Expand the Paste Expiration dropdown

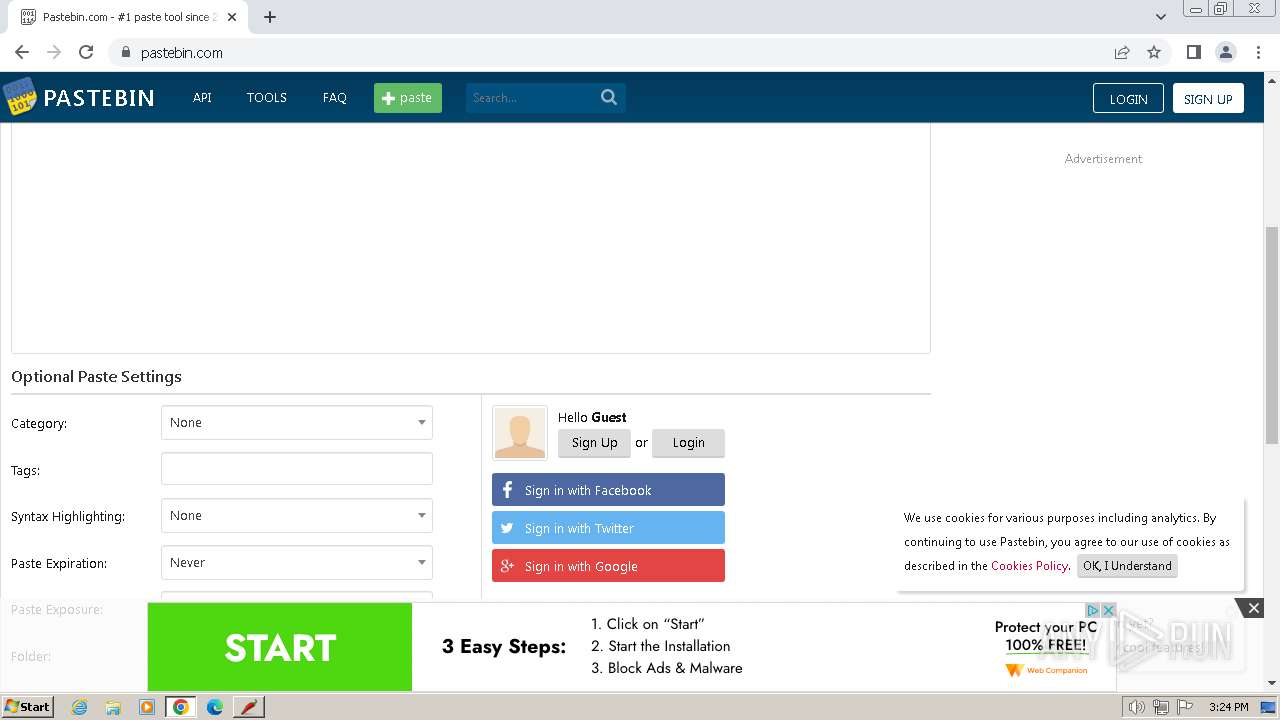(x=297, y=563)
